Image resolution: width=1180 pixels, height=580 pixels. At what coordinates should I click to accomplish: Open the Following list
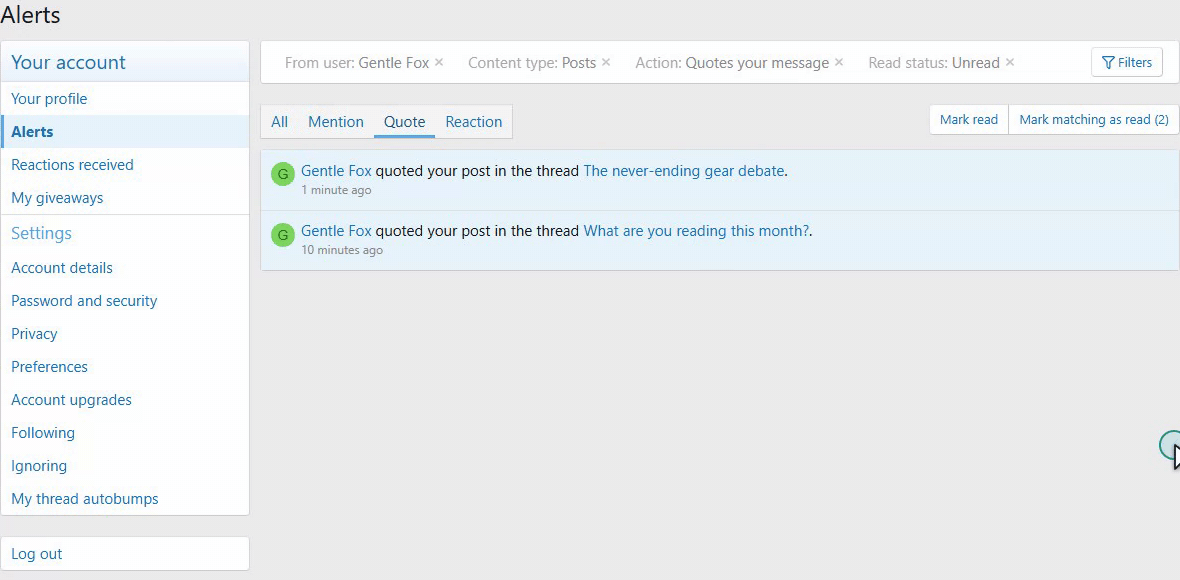[125, 433]
